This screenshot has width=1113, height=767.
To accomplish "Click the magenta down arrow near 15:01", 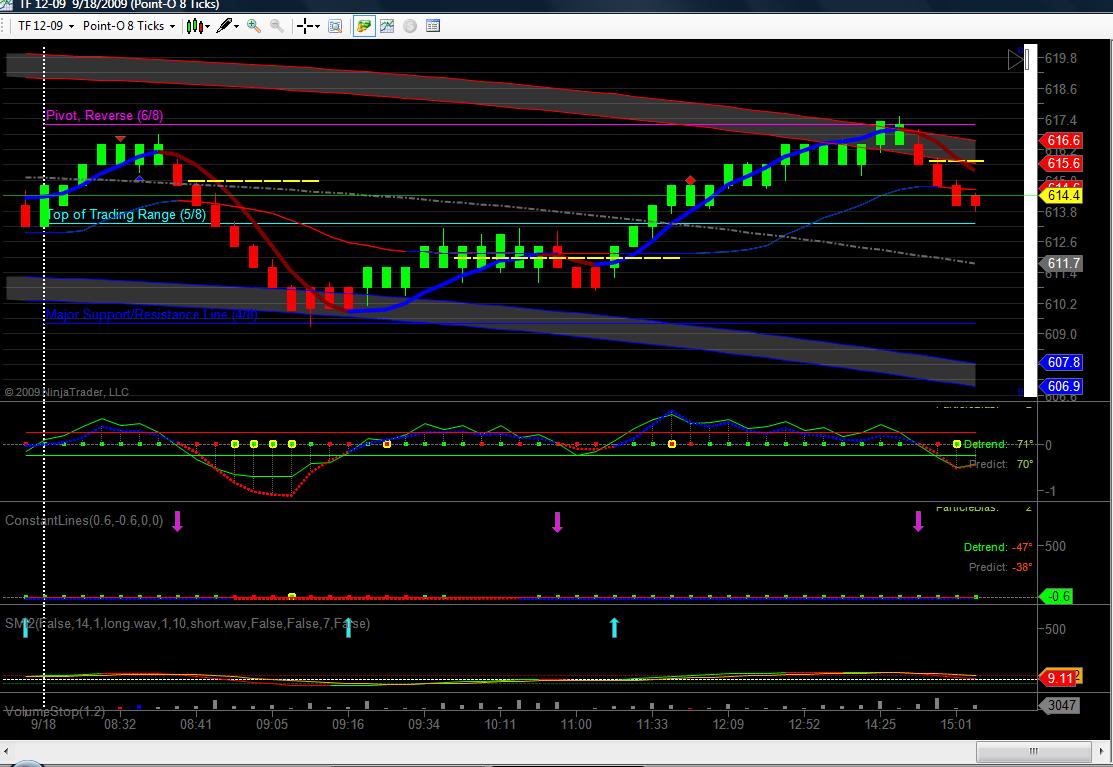I will pos(918,522).
